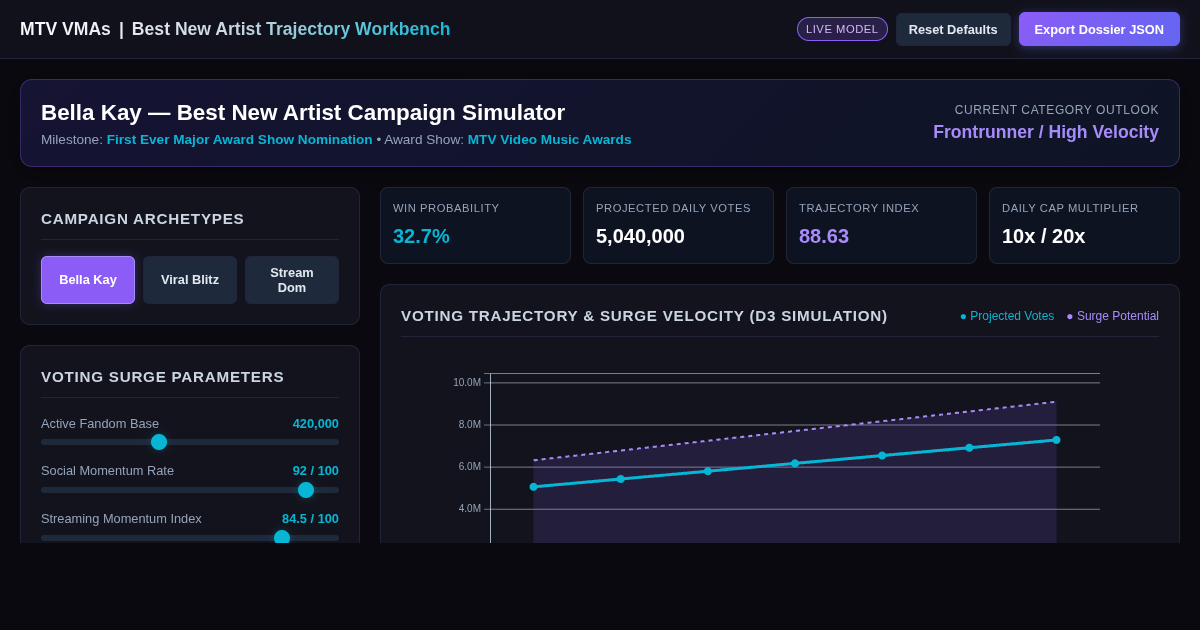The height and width of the screenshot is (630, 1200).
Task: Click the first data point on Projected Votes line
Action: 533,487
